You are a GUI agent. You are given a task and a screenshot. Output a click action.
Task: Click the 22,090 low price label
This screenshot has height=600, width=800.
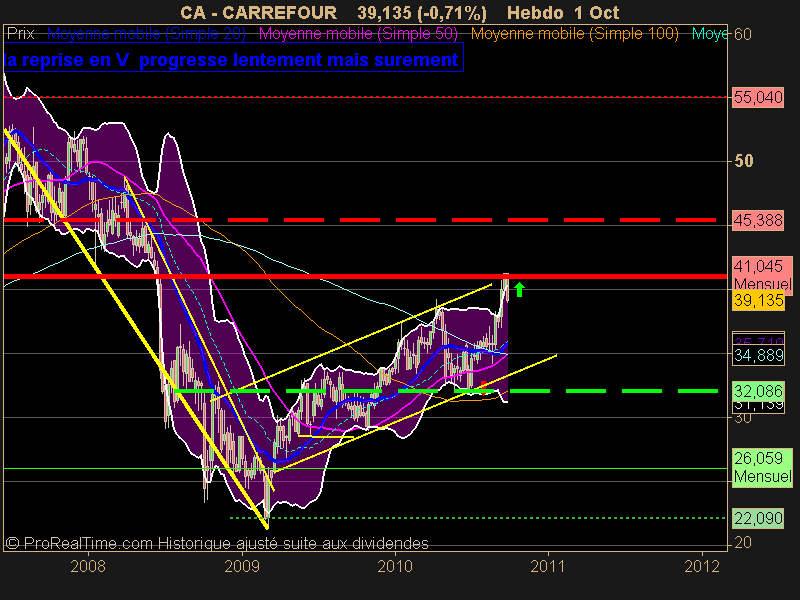click(x=758, y=518)
